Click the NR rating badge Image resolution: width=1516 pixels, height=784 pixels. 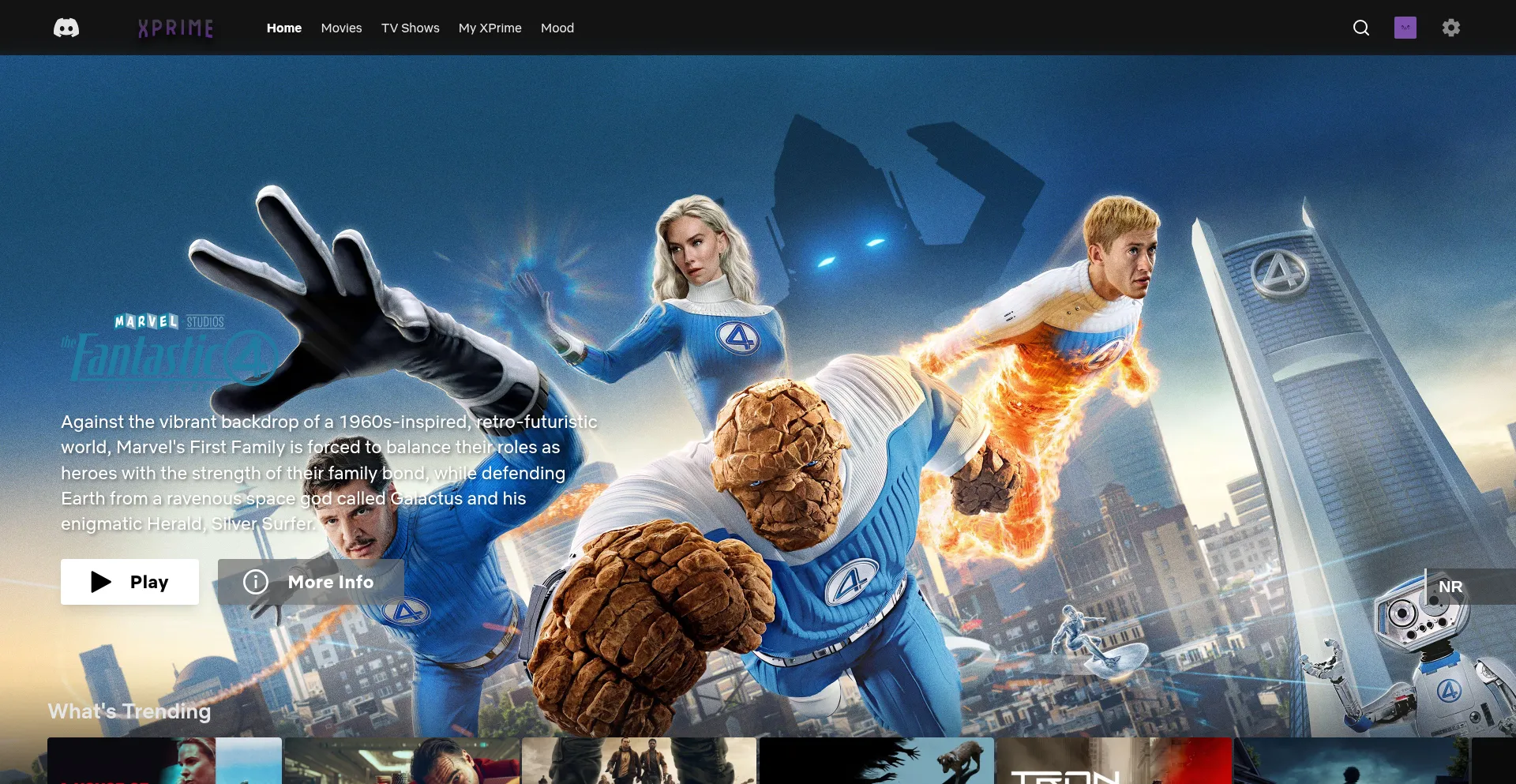pos(1450,587)
